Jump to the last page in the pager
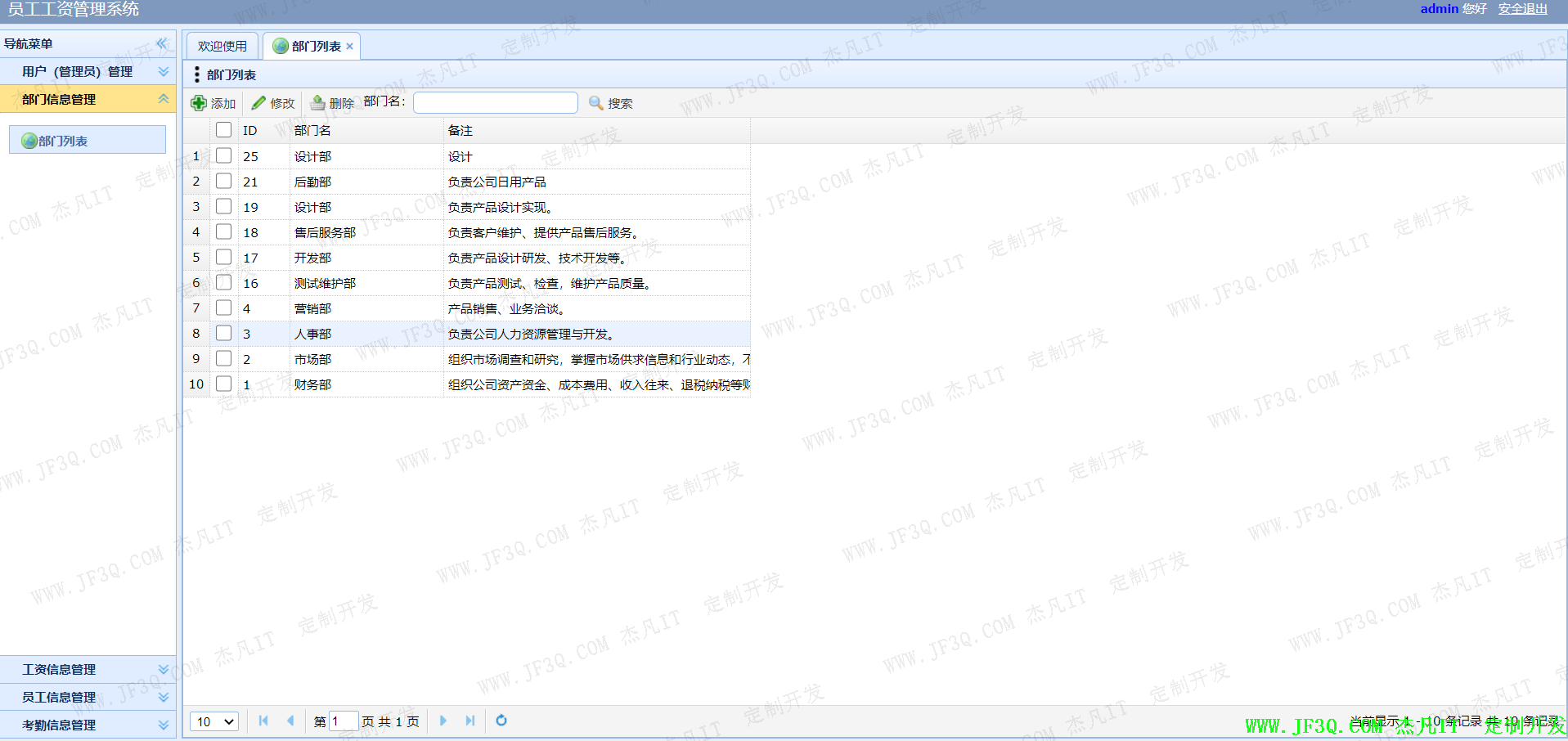 pos(470,721)
